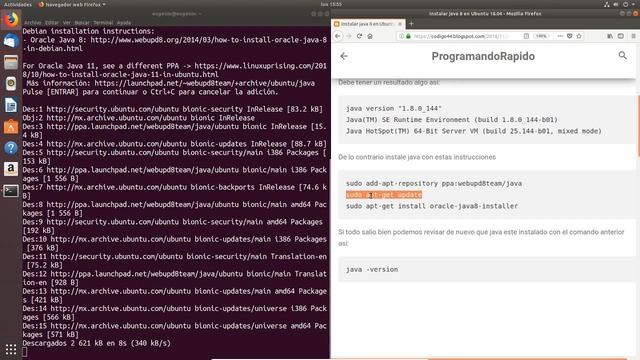
Task: Open page actions three-dot menu
Action: click(x=560, y=36)
